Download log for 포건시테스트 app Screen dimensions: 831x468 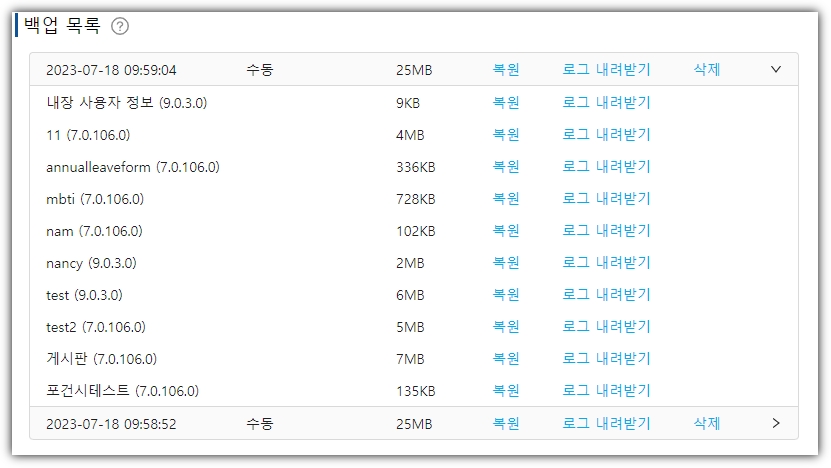pos(606,391)
